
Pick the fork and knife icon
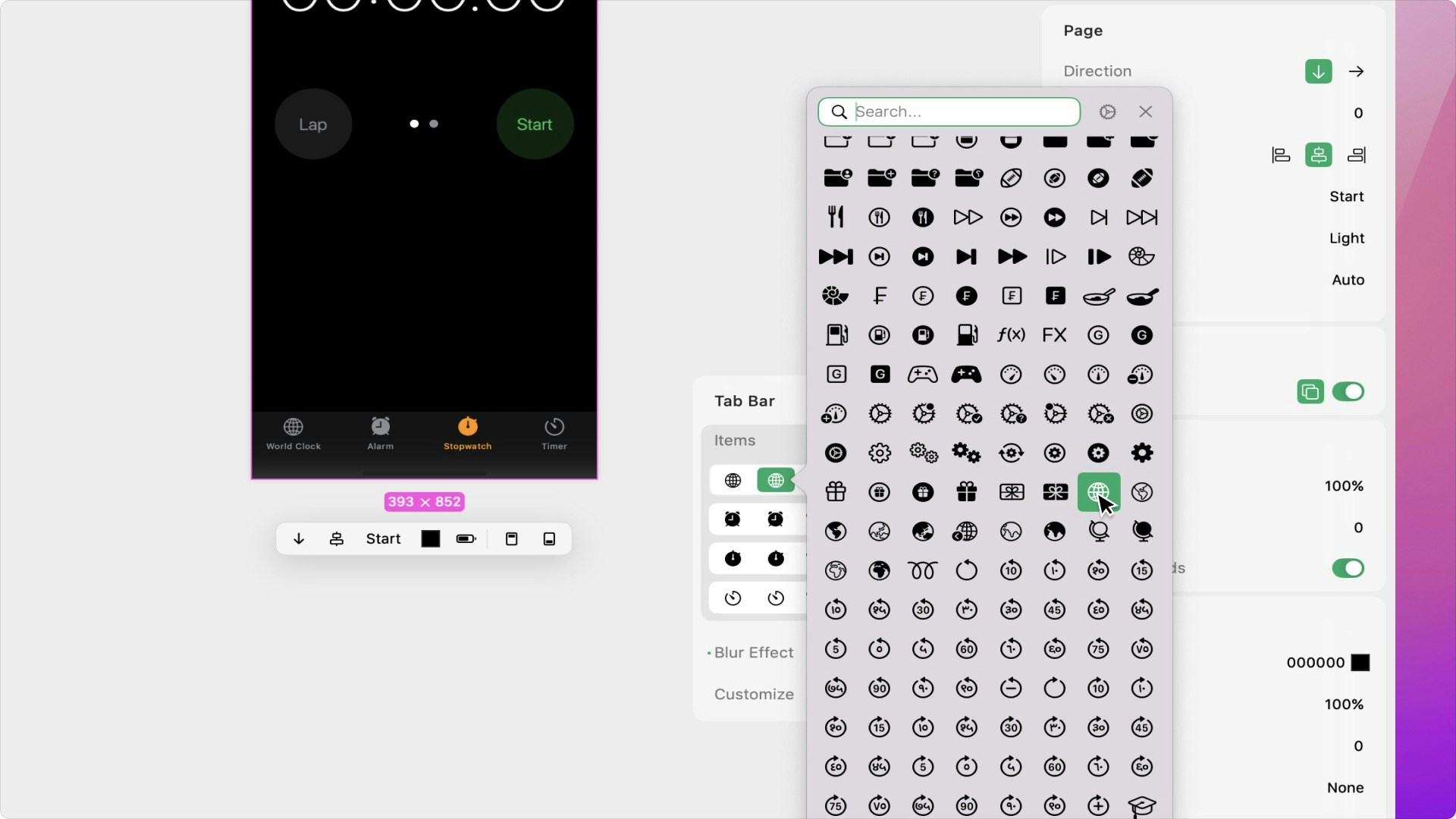[x=836, y=218]
